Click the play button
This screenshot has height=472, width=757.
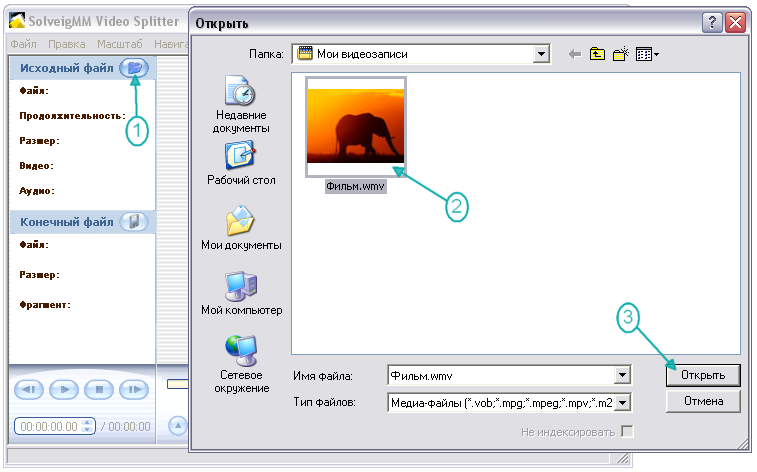pyautogui.click(x=64, y=389)
